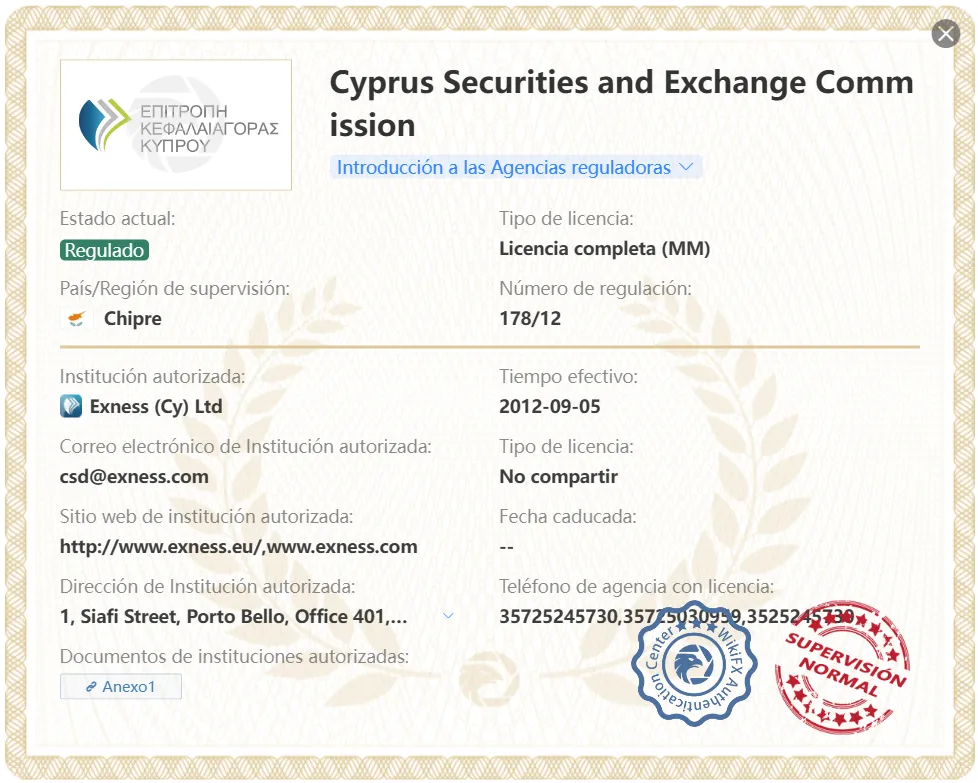This screenshot has width=978, height=783.
Task: Click the Cyprus flag icon
Action: coord(77,319)
